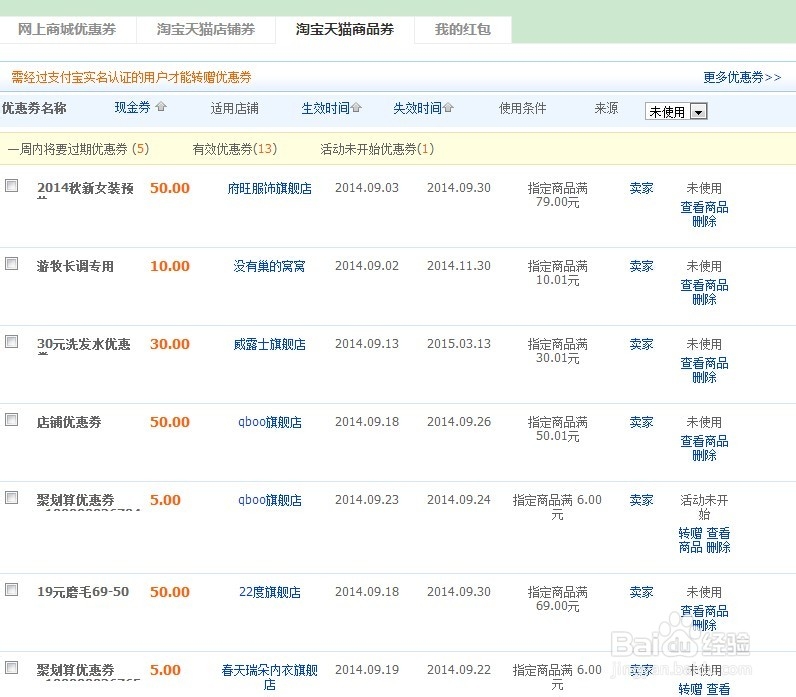Click 查看商品 for 威露士旗舰店 coupon
Viewport: 796px width, 697px height.
704,363
